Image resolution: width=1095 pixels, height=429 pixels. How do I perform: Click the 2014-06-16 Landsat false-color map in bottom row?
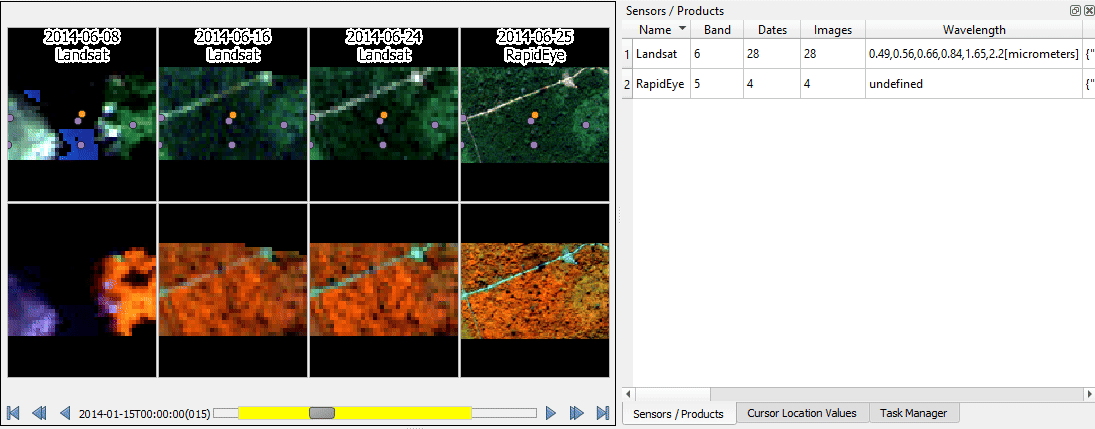click(x=233, y=290)
